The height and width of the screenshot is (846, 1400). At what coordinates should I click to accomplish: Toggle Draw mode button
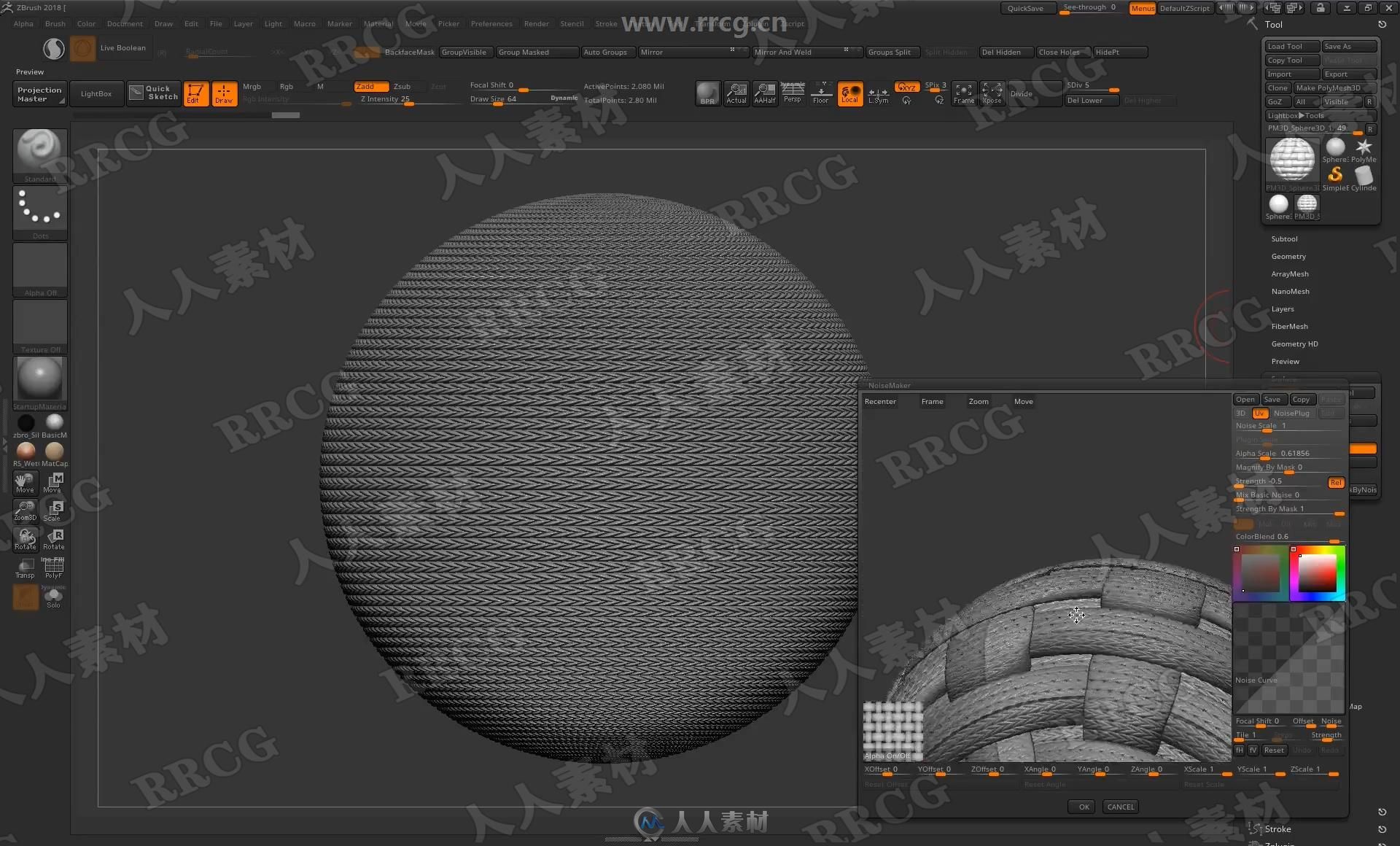[x=224, y=93]
